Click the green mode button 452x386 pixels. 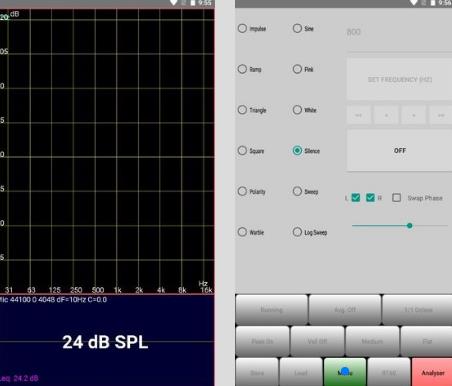345,372
